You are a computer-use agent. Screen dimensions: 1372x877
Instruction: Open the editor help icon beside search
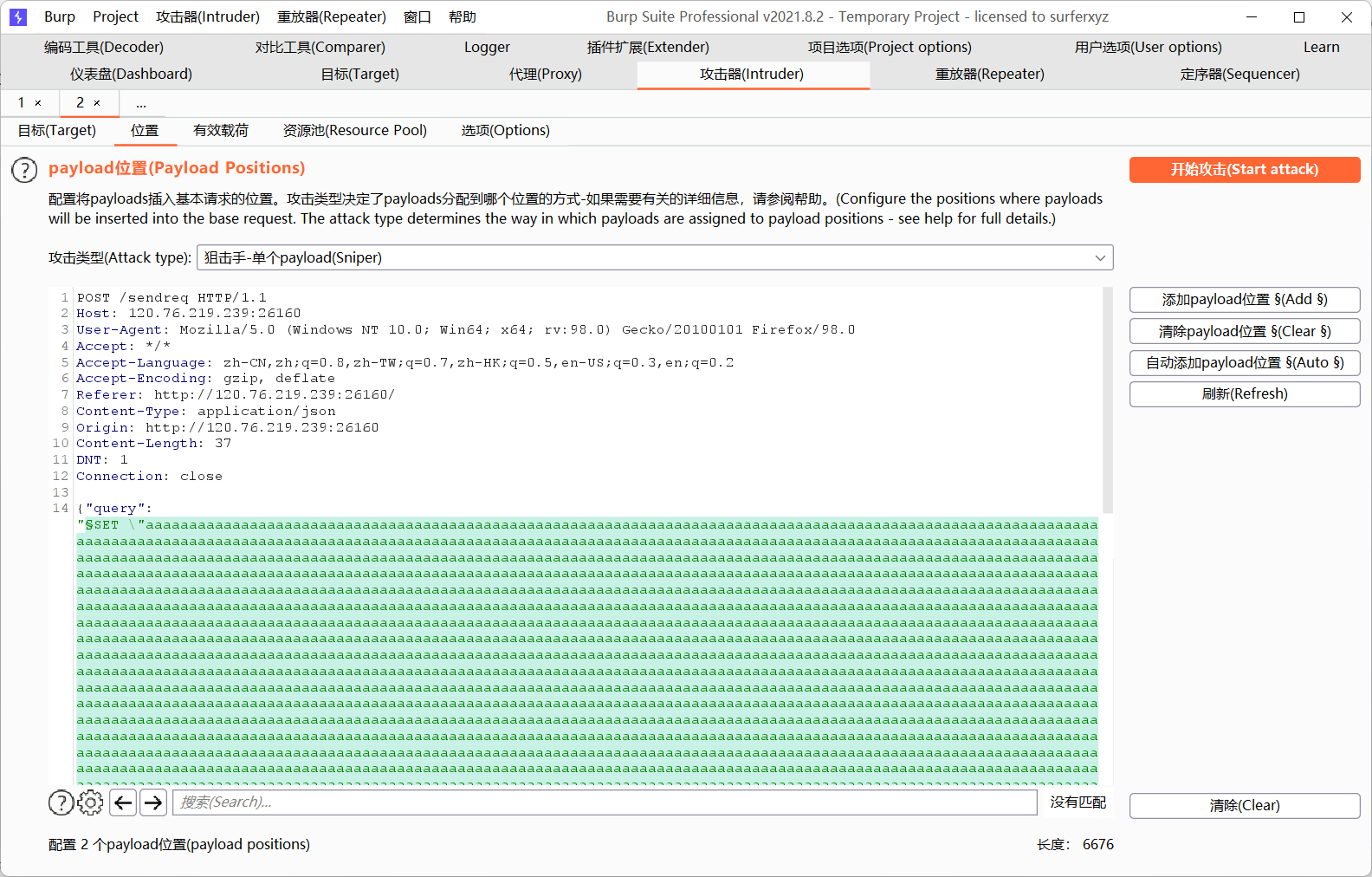(x=61, y=802)
